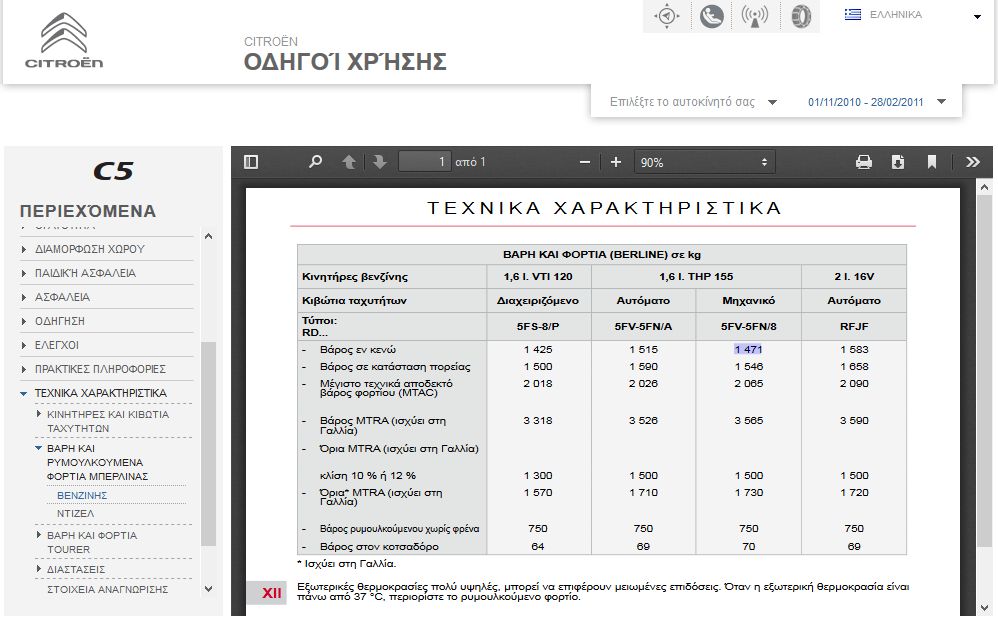Click the red XII chapter marker

point(266,593)
